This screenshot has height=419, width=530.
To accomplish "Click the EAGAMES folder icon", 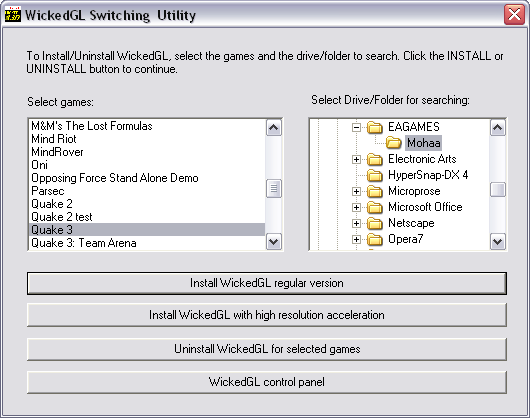I will pyautogui.click(x=375, y=127).
